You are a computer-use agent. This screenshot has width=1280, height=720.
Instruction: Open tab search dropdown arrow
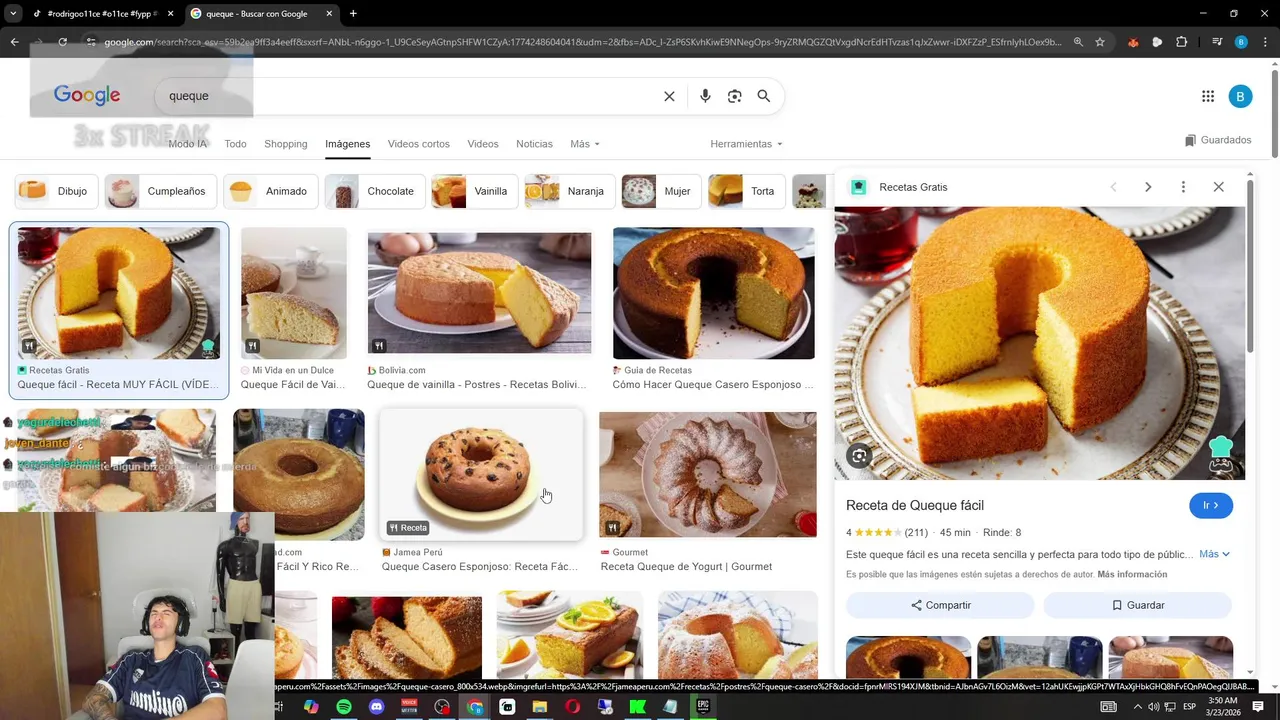pos(12,13)
